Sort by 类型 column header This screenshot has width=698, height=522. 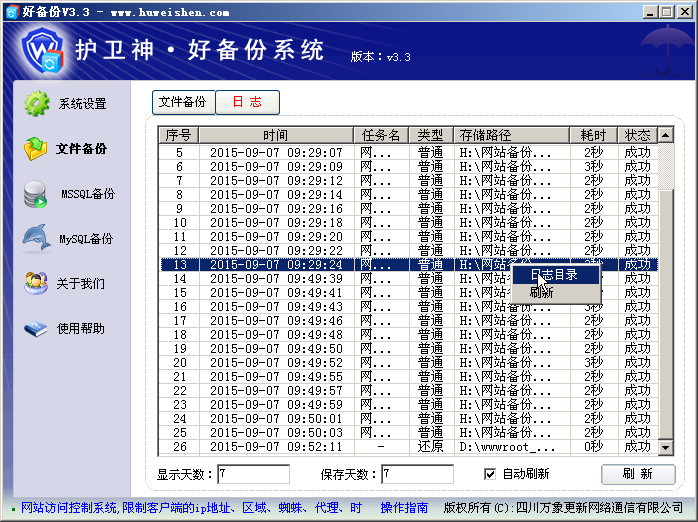[x=431, y=135]
